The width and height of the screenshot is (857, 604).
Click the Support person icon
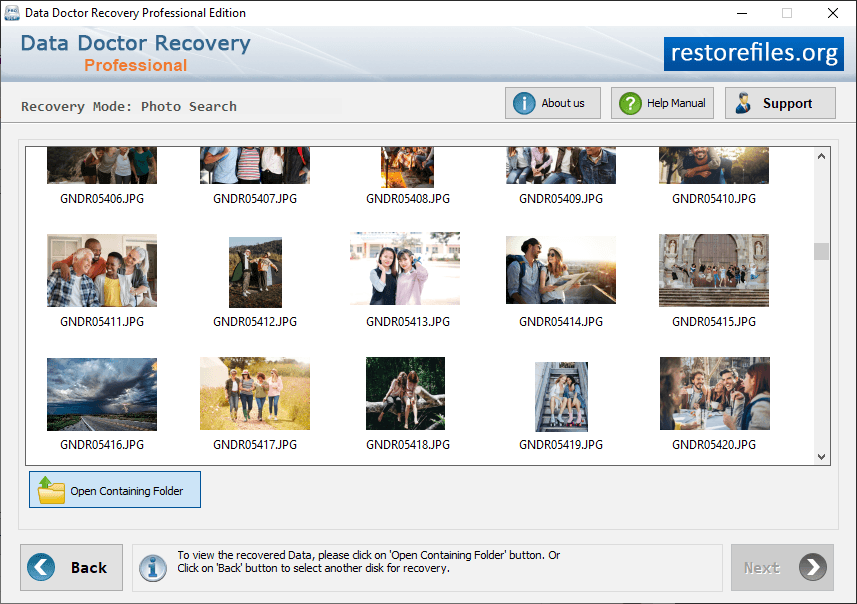coord(743,103)
